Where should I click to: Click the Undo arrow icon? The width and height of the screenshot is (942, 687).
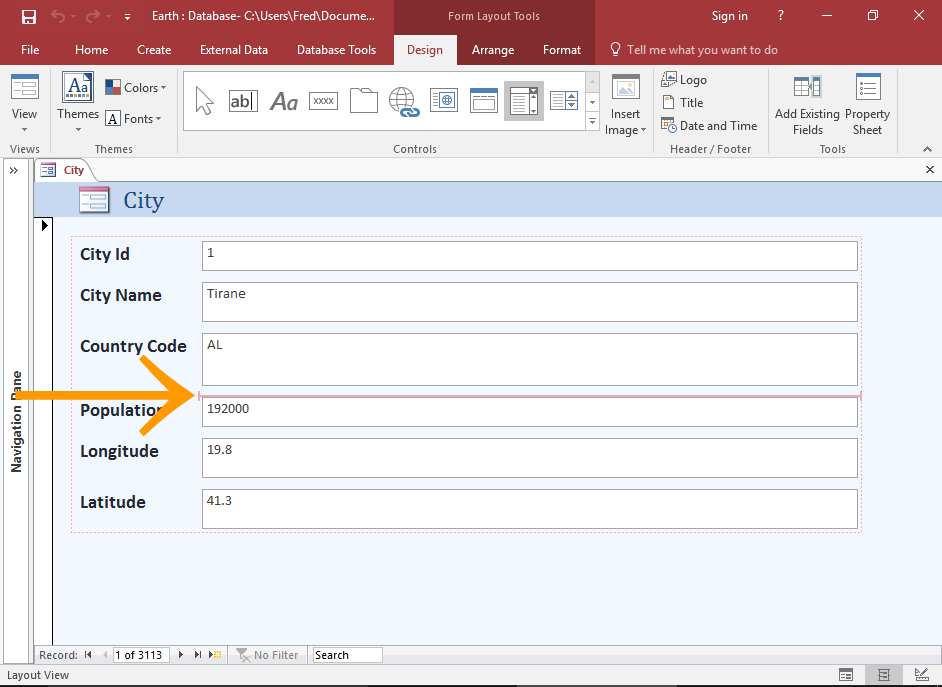[58, 16]
